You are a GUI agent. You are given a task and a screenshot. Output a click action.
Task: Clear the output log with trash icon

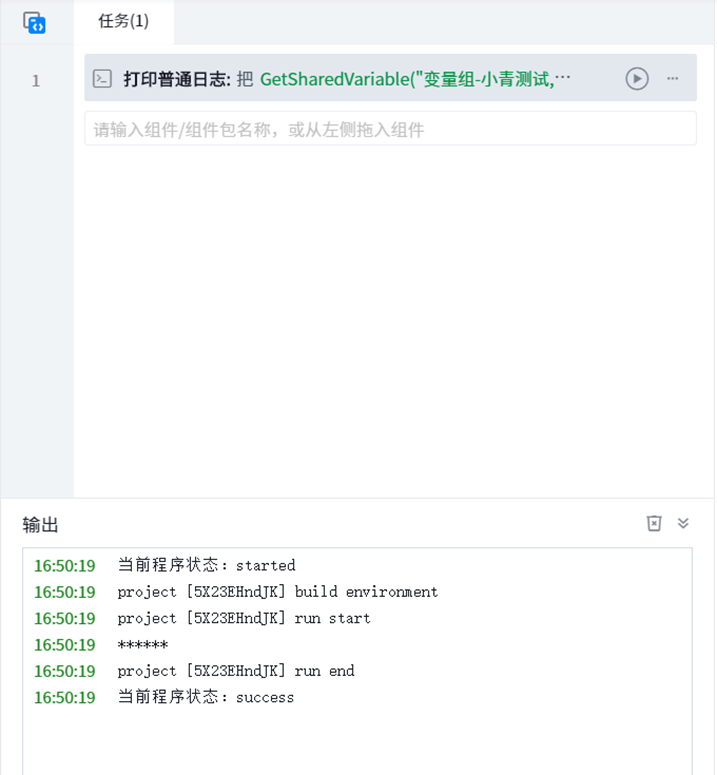pos(654,523)
